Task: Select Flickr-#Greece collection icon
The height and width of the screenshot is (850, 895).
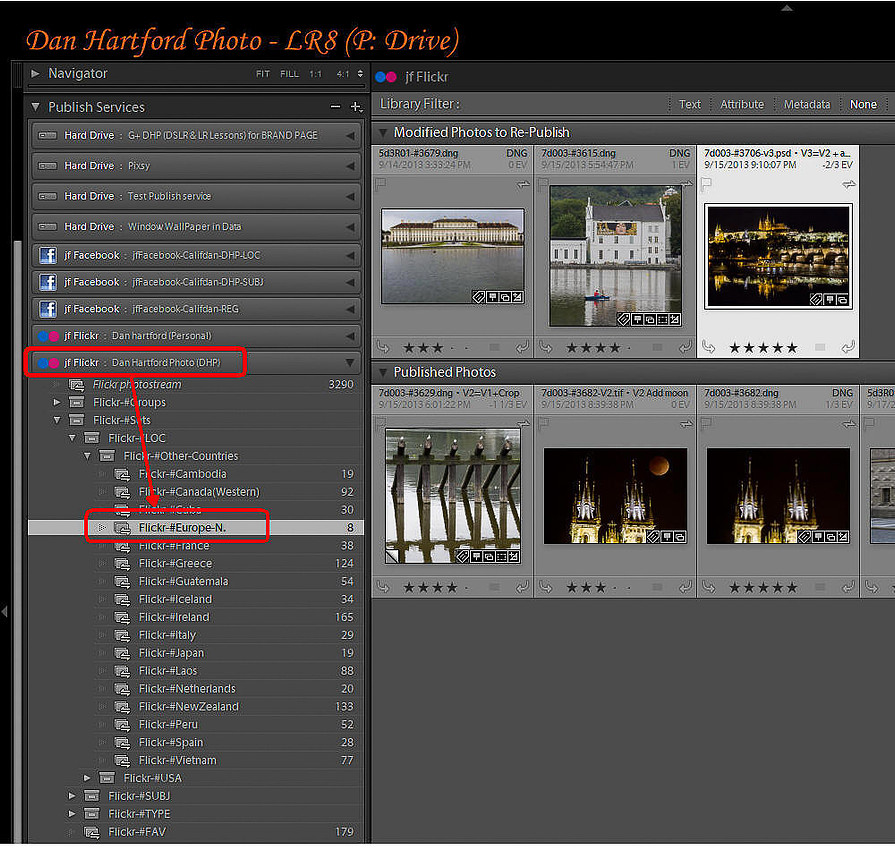Action: coord(122,564)
